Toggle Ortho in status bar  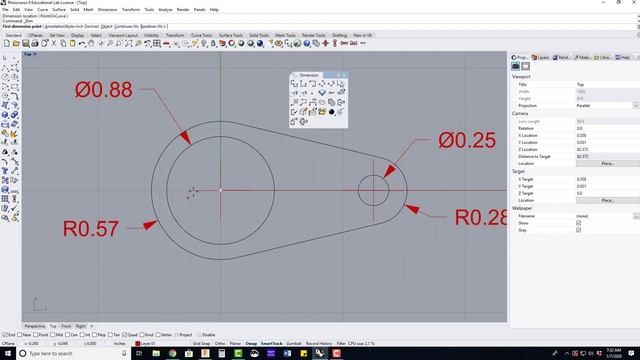pos(220,344)
